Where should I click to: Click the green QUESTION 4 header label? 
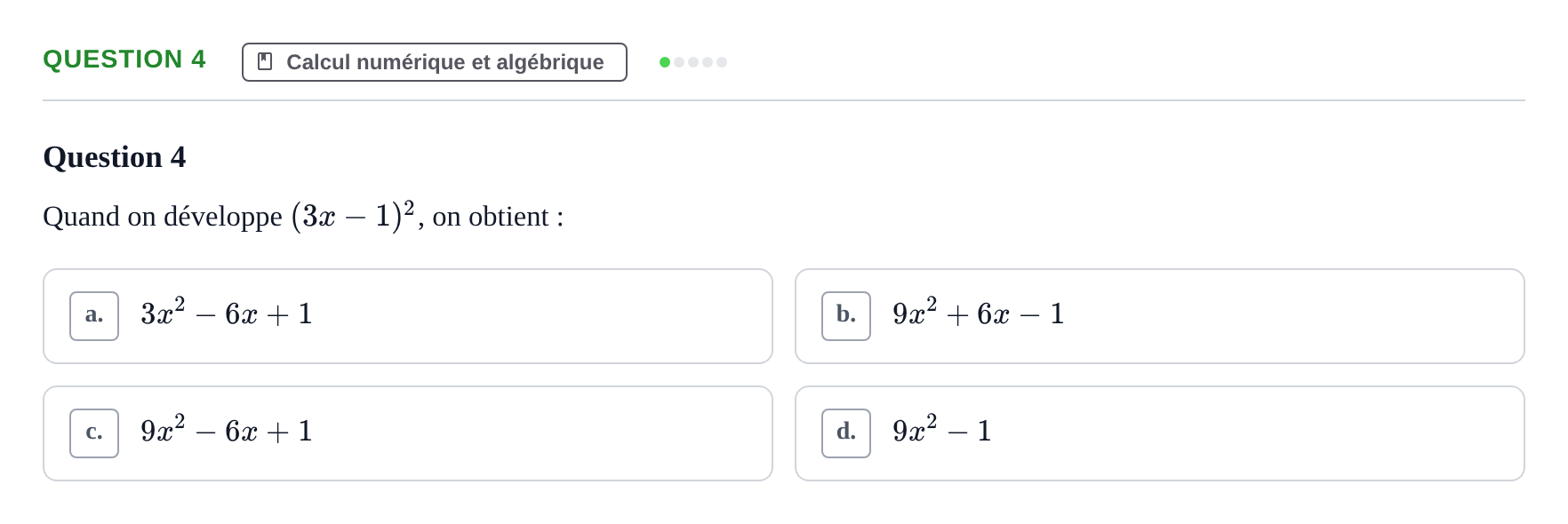point(124,60)
